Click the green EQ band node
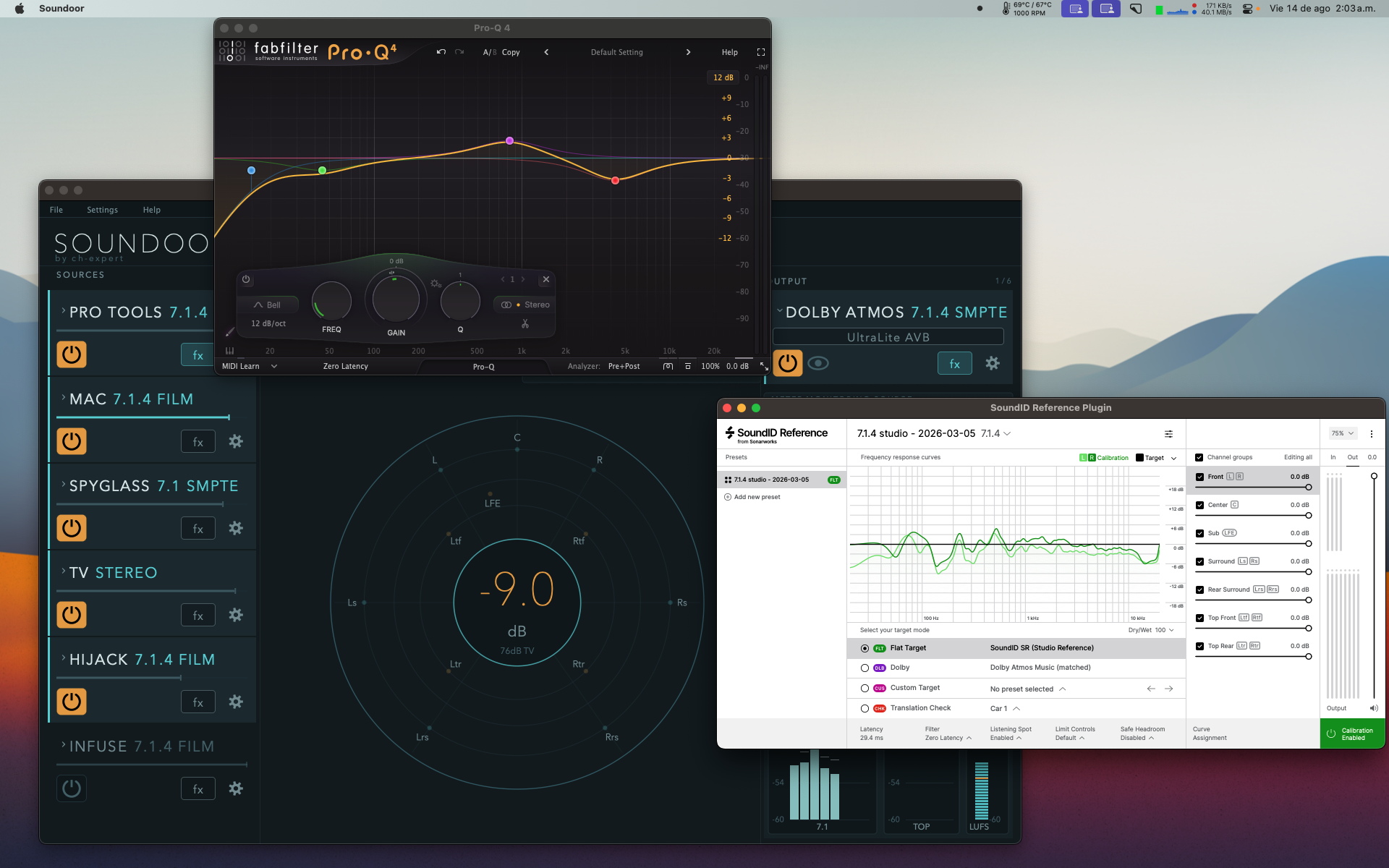Viewport: 1389px width, 868px height. tap(322, 171)
